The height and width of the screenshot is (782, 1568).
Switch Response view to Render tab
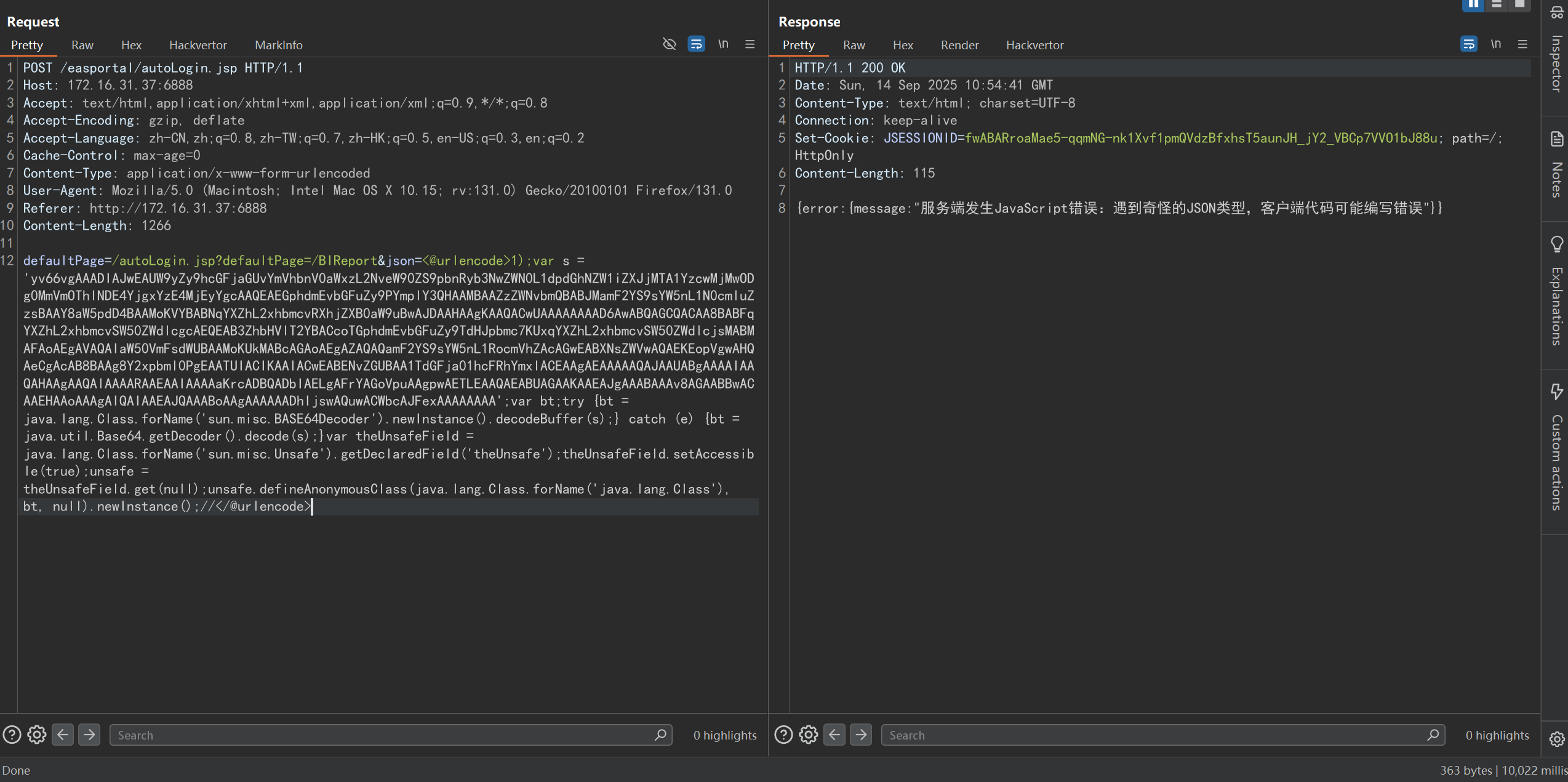[959, 45]
